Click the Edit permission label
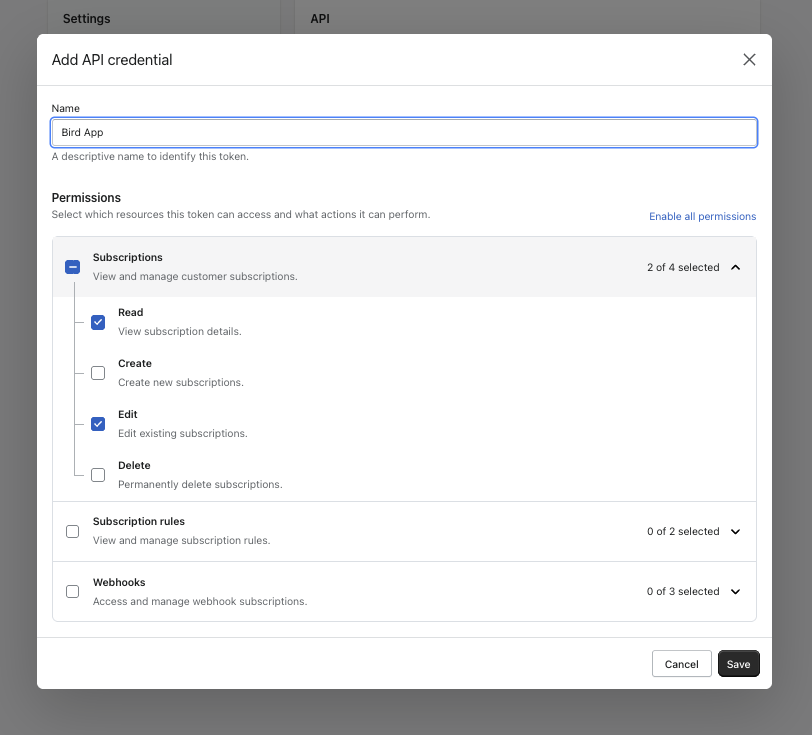This screenshot has width=812, height=735. point(127,414)
